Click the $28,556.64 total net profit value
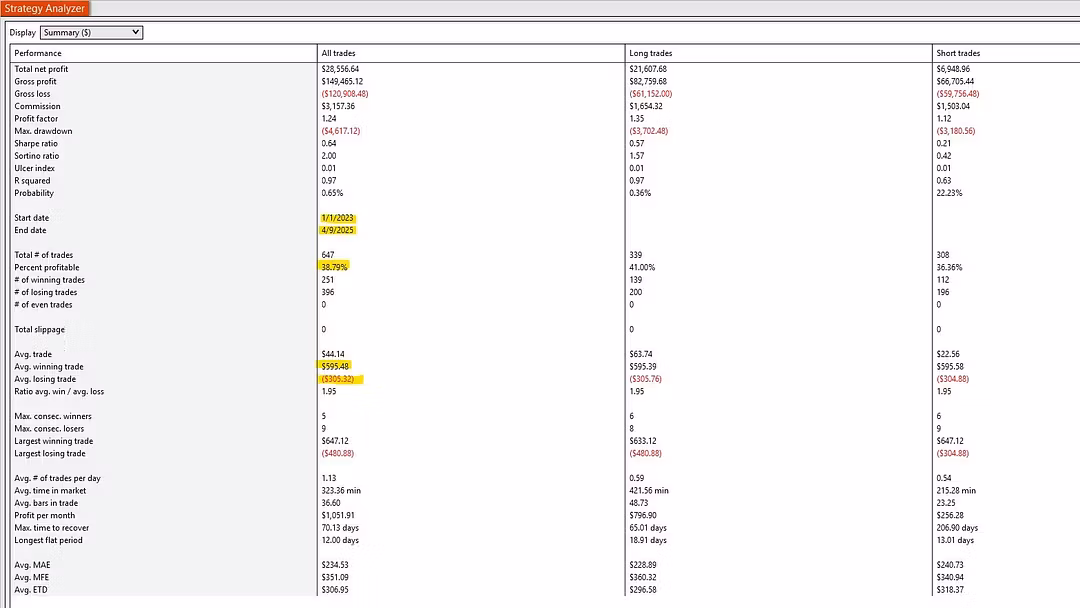The width and height of the screenshot is (1080, 608). point(340,69)
